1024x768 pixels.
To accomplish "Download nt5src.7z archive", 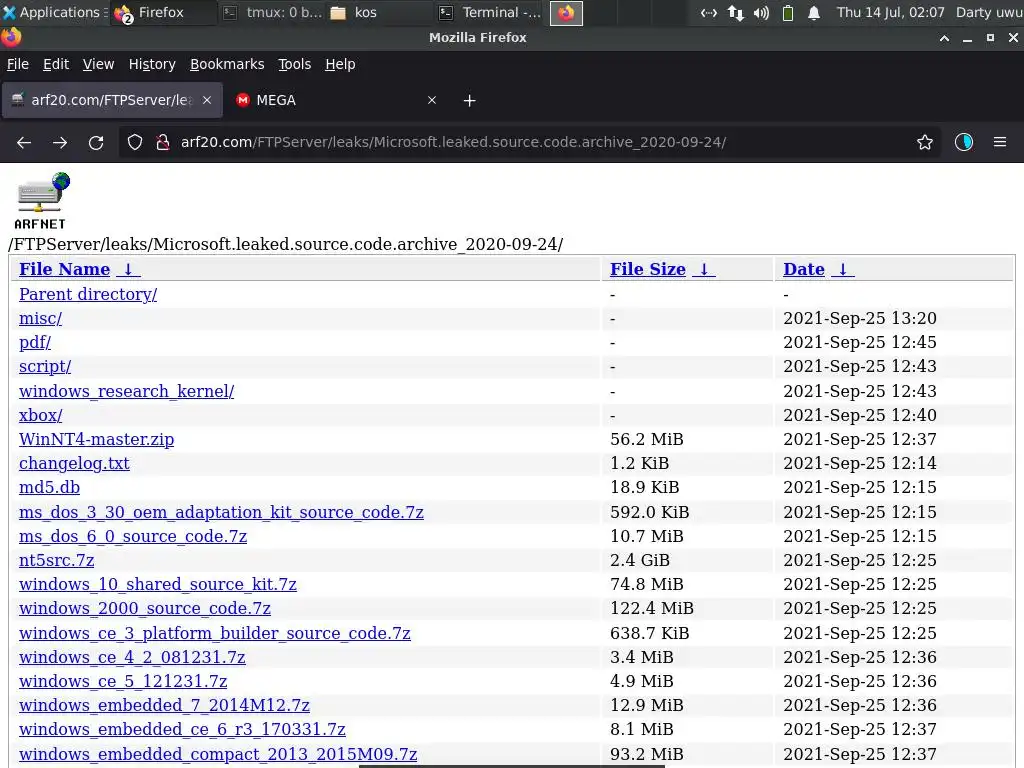I will tap(57, 560).
